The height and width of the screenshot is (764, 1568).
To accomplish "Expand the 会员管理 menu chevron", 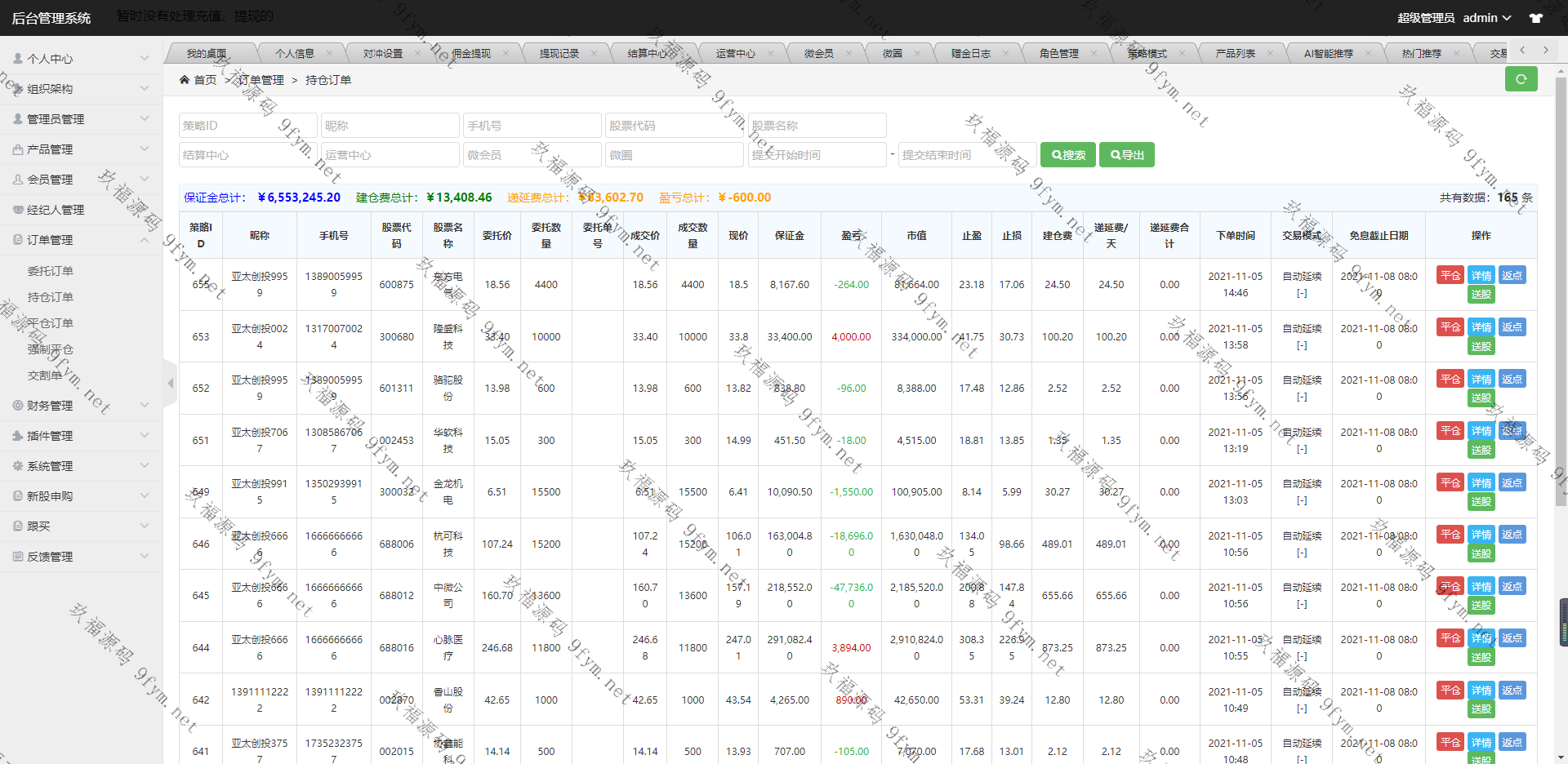I will (x=145, y=179).
